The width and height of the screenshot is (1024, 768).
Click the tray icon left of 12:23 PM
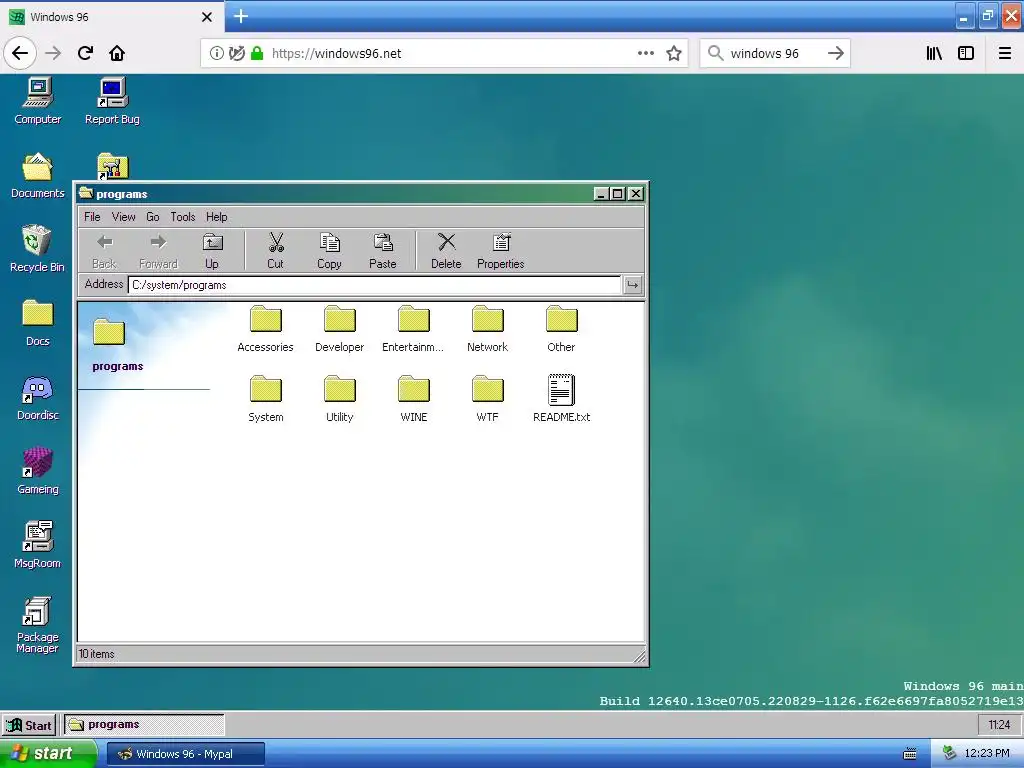tap(950, 754)
